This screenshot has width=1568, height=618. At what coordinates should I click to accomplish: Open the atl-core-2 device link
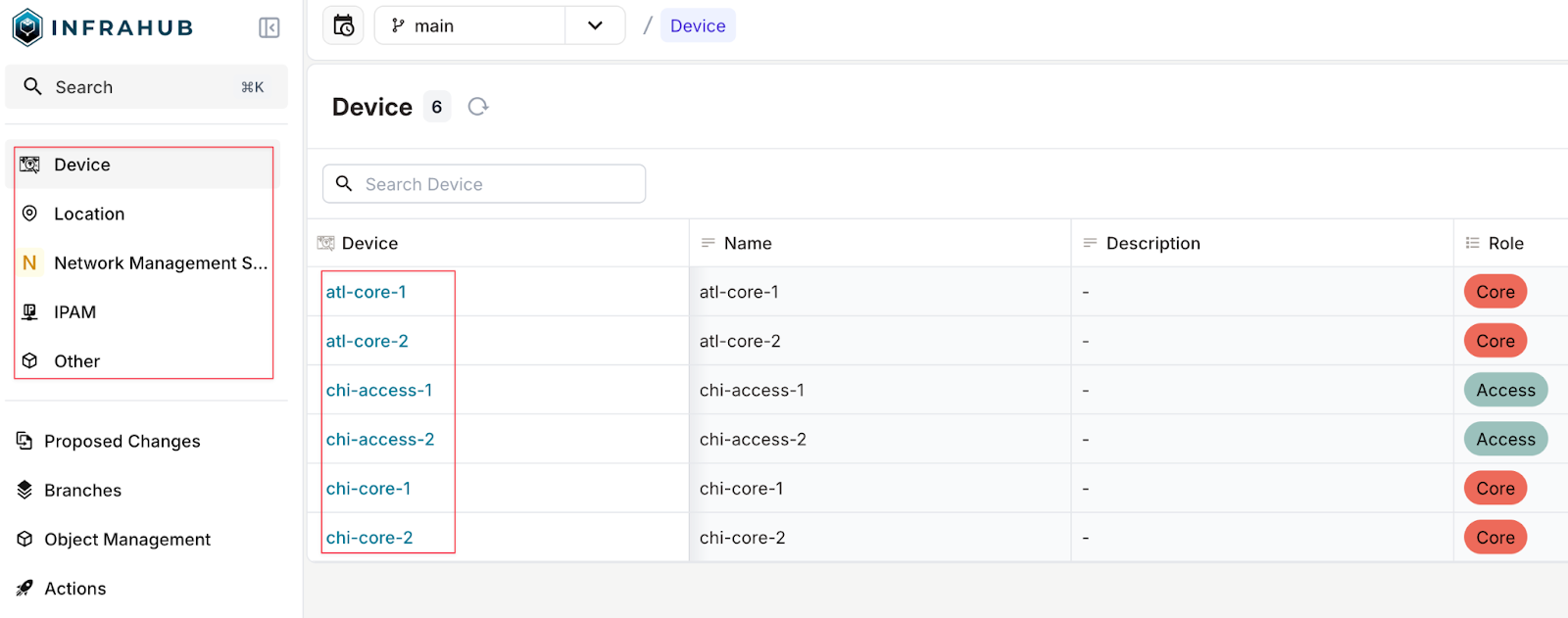point(367,341)
